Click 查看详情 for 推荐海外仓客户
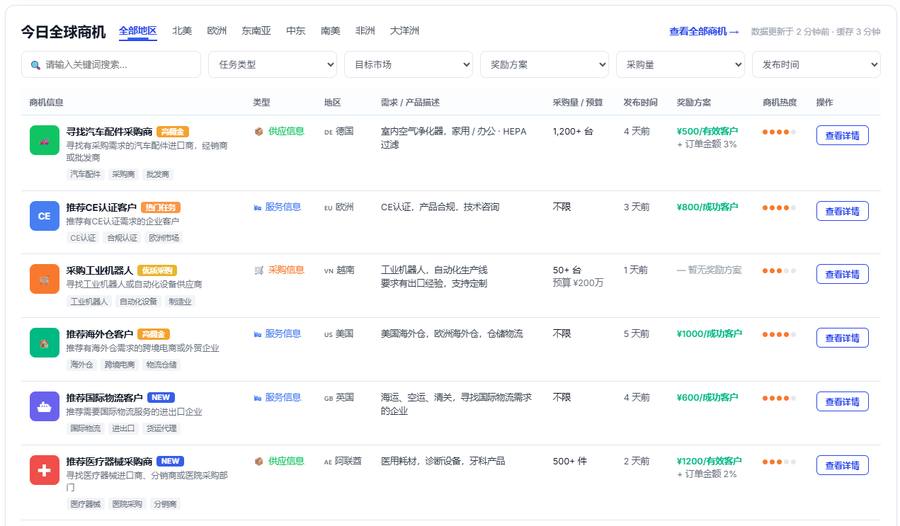The width and height of the screenshot is (900, 526). click(842, 338)
